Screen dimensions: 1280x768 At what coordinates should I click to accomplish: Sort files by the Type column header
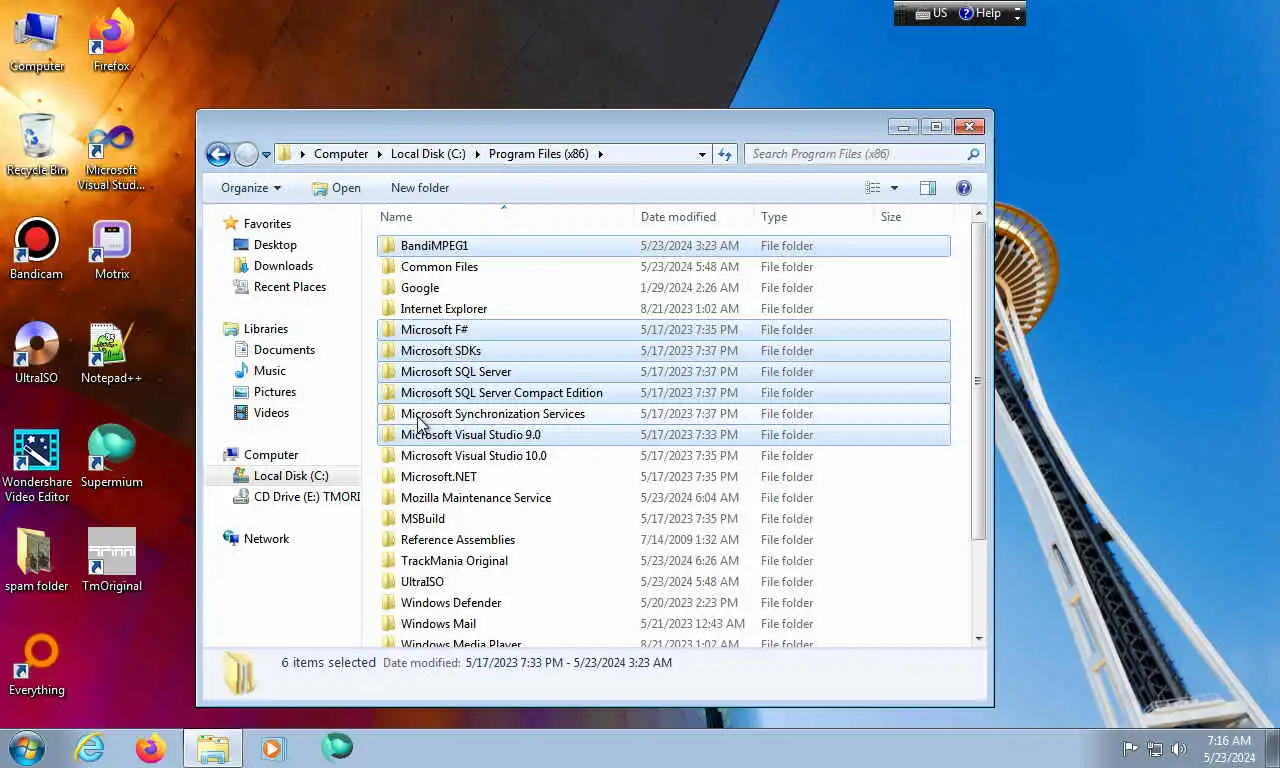(x=814, y=217)
